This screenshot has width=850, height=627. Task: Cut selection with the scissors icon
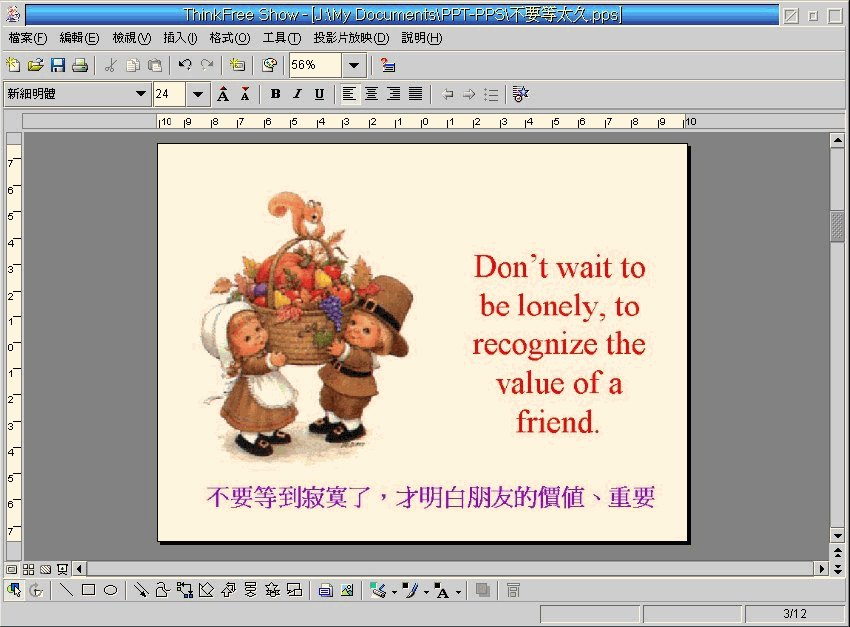click(x=111, y=66)
